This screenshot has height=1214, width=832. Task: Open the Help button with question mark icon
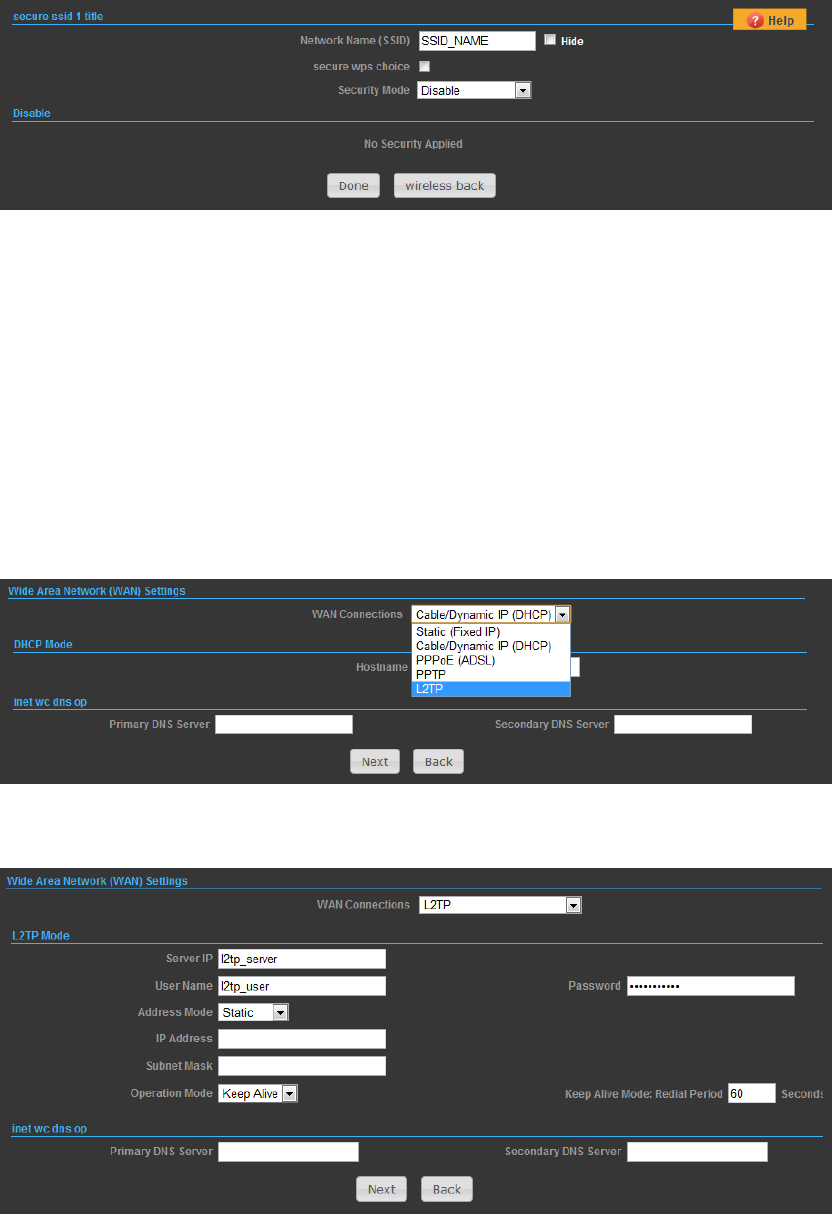[770, 20]
